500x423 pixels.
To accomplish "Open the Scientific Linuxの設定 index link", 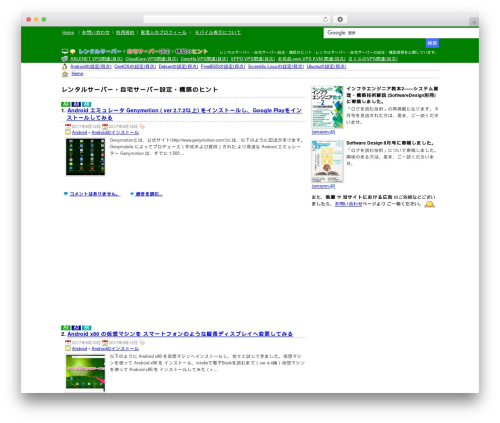I will [276, 66].
